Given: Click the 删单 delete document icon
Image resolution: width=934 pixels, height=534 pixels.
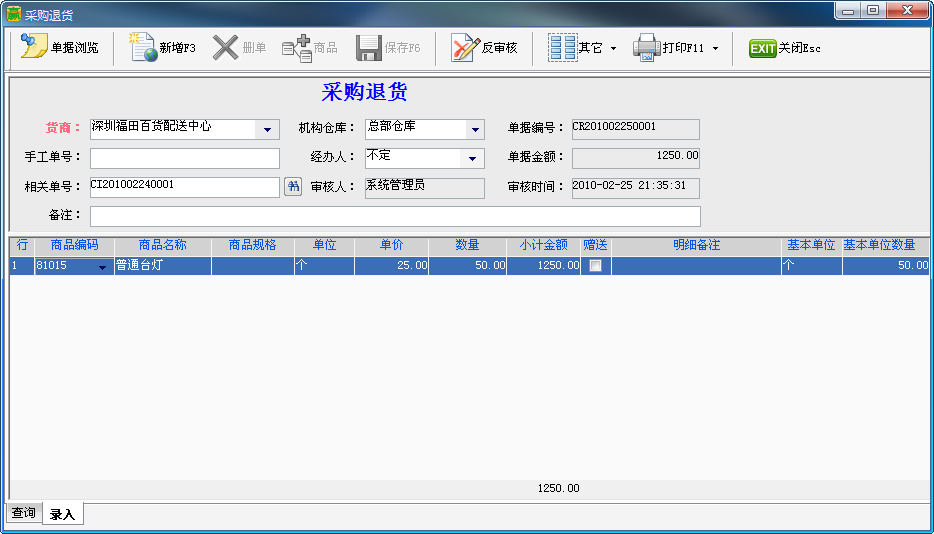Looking at the screenshot, I should point(226,48).
